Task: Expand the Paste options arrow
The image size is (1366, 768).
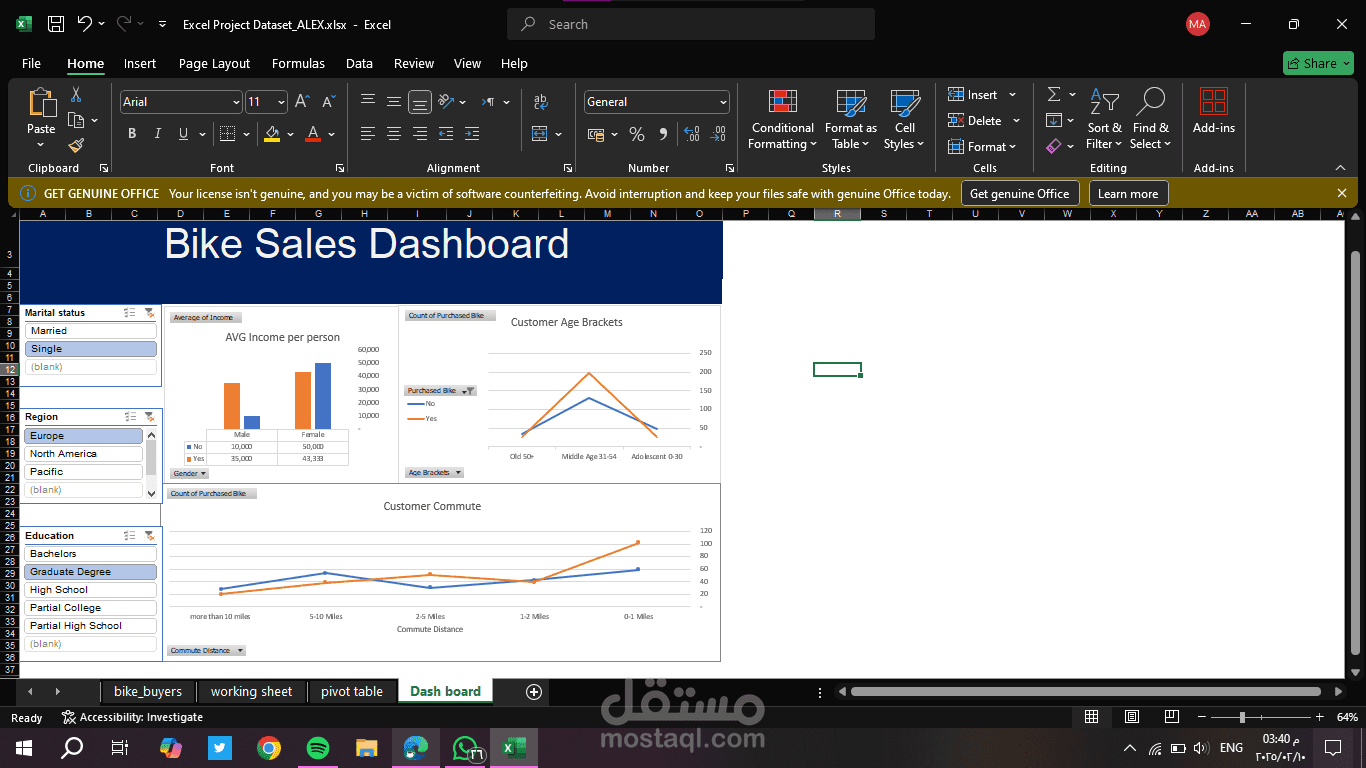Action: click(x=41, y=145)
